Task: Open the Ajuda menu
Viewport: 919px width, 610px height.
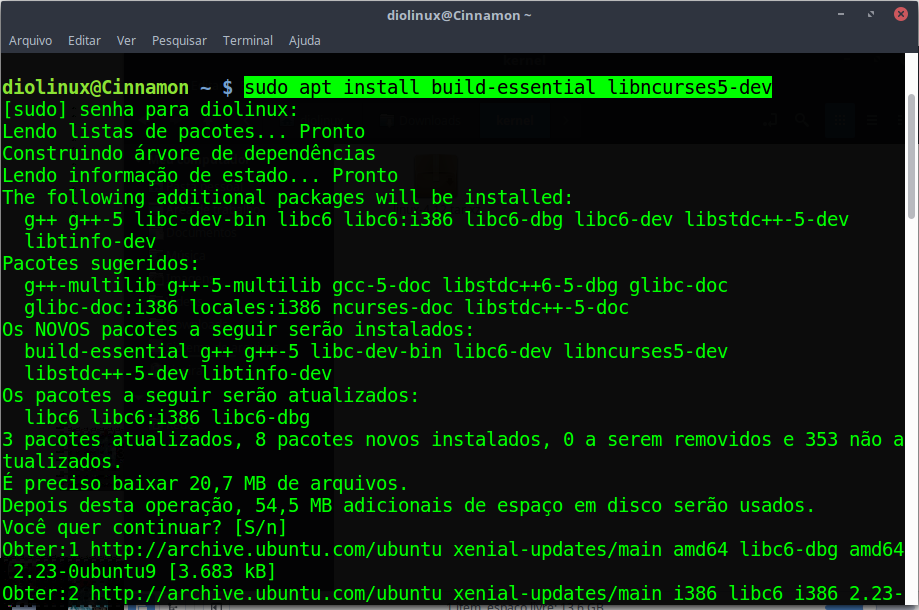Action: point(305,40)
